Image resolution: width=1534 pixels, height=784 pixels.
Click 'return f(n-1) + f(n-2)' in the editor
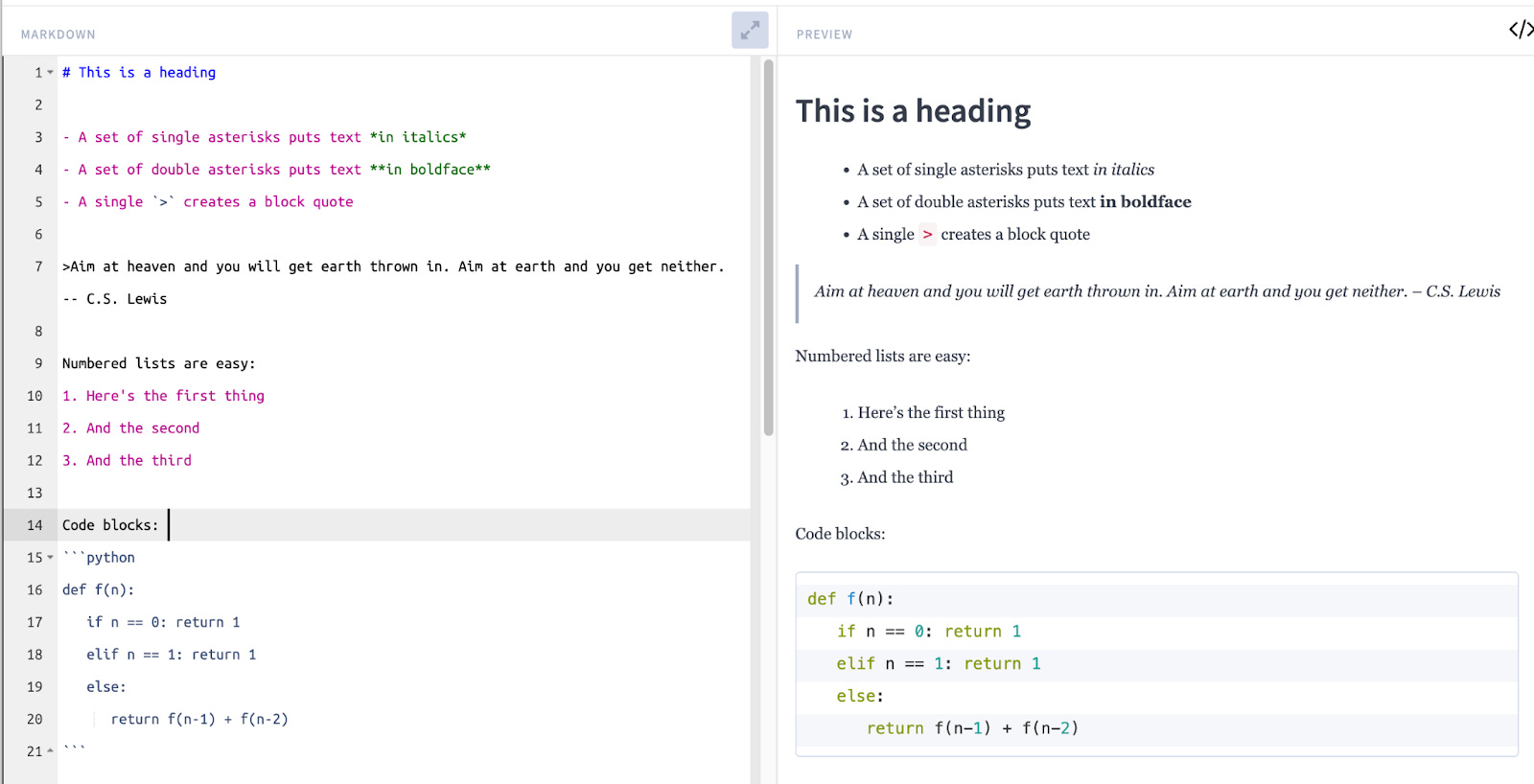pos(199,720)
